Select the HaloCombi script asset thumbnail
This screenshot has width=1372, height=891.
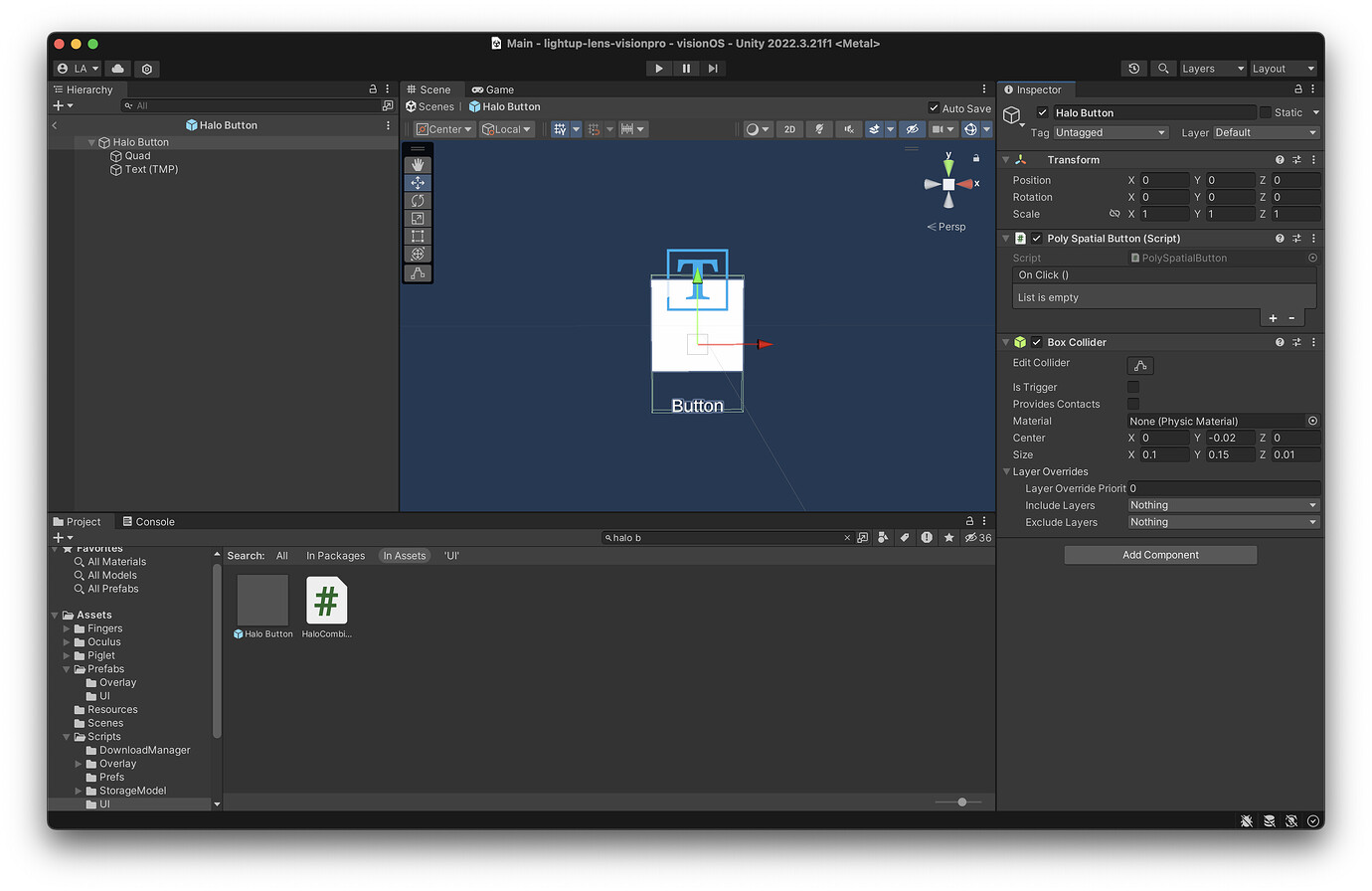(x=327, y=599)
